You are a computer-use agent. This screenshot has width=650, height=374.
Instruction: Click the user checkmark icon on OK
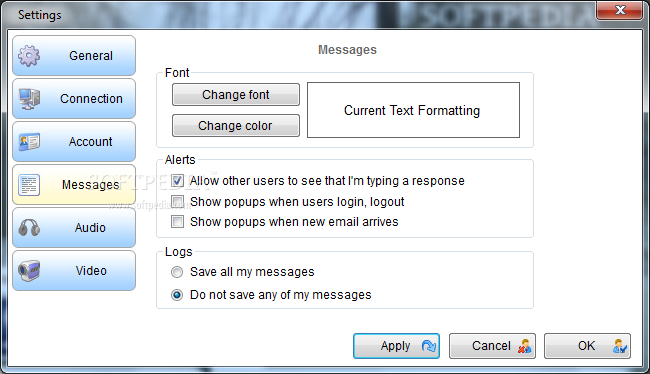pos(620,346)
